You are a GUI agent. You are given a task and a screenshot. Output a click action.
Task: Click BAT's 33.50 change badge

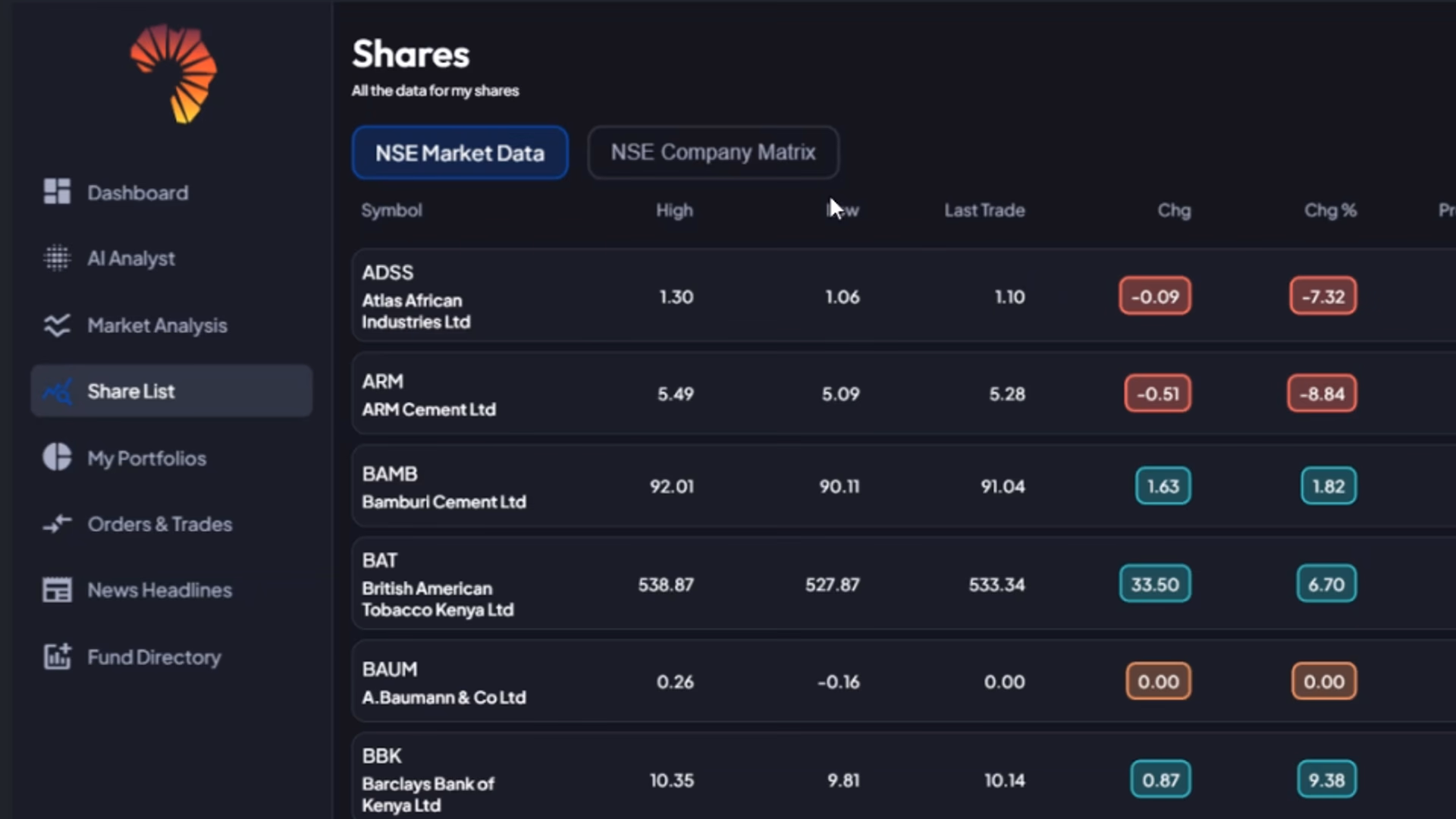[x=1154, y=584]
